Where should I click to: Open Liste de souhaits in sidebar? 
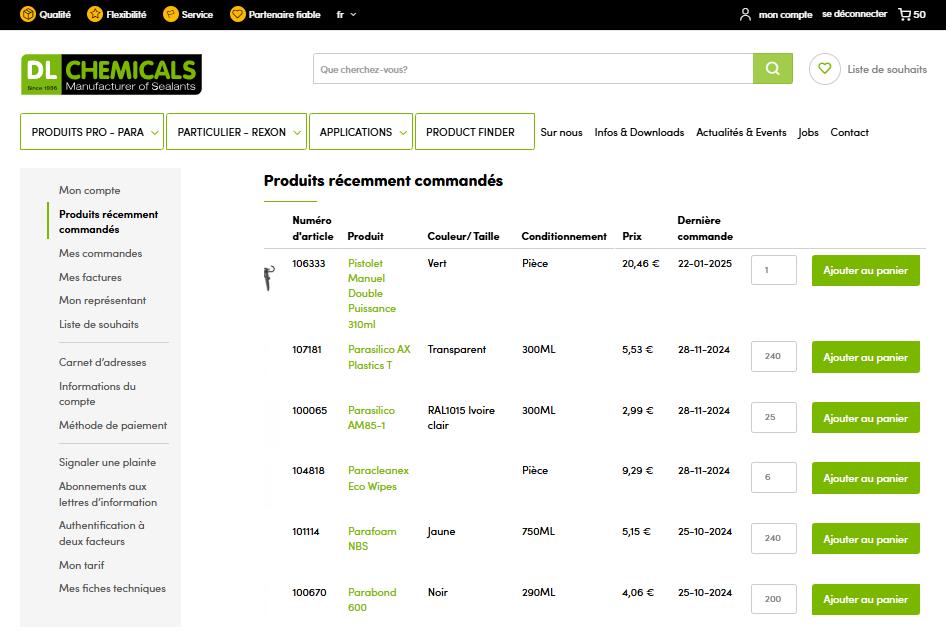[x=98, y=324]
